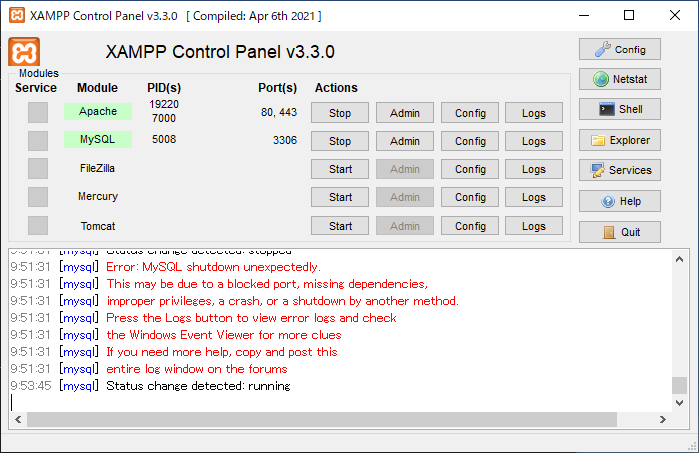This screenshot has height=453, width=699.
Task: Click MySQL port 3306
Action: pos(285,140)
